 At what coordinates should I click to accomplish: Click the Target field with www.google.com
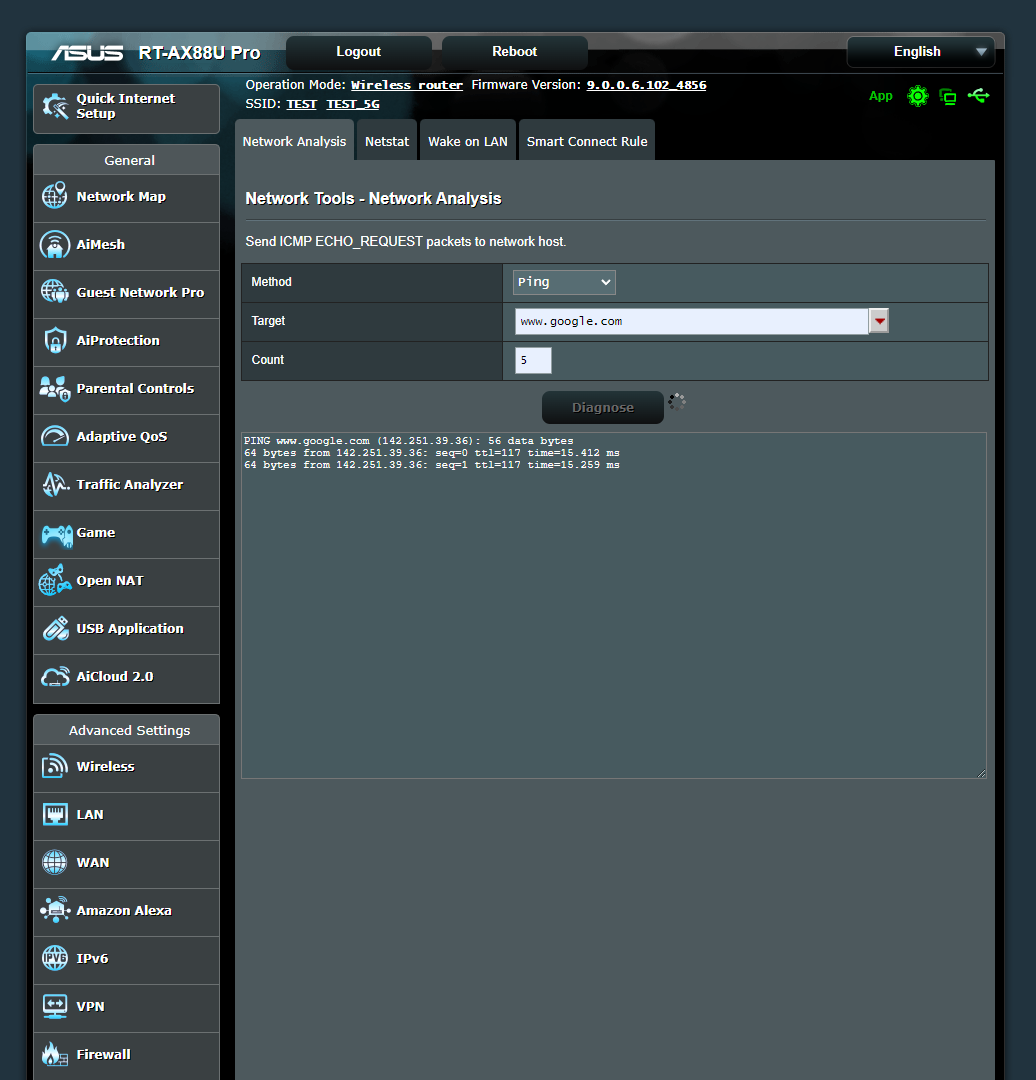click(x=692, y=321)
